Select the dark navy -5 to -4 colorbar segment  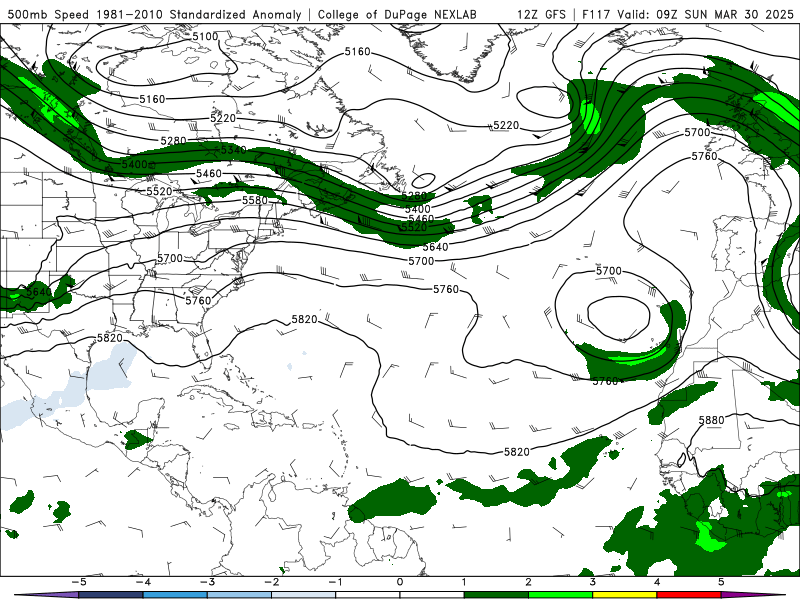111,595
